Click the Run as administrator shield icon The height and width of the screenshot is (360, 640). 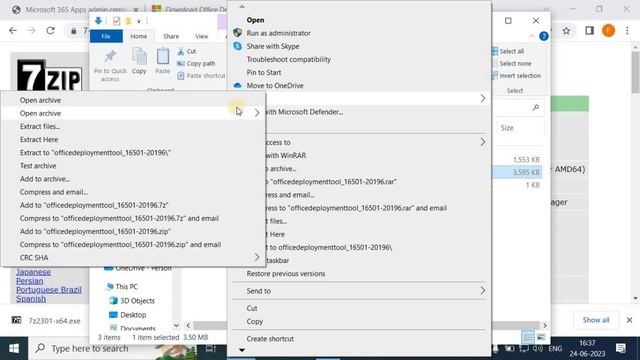pos(238,33)
